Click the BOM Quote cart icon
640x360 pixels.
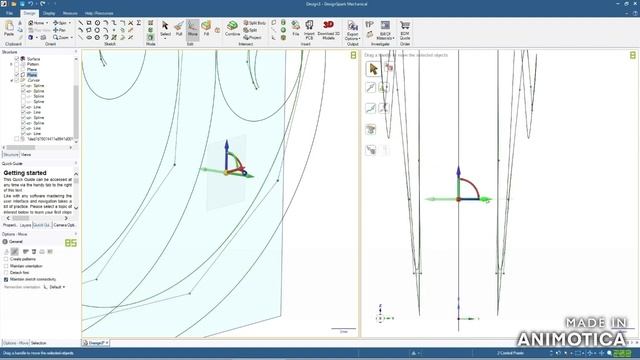coord(405,30)
